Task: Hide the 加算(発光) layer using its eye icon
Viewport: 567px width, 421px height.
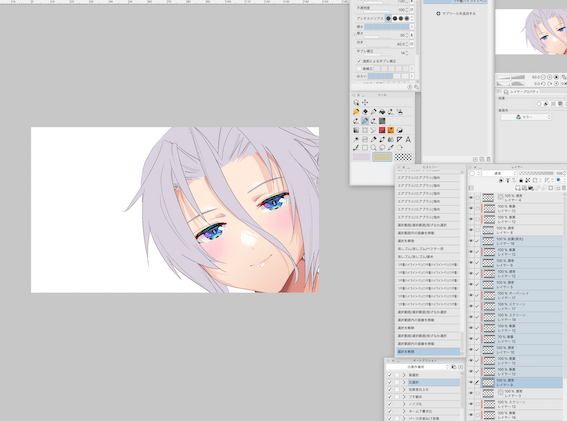Action: tap(471, 241)
